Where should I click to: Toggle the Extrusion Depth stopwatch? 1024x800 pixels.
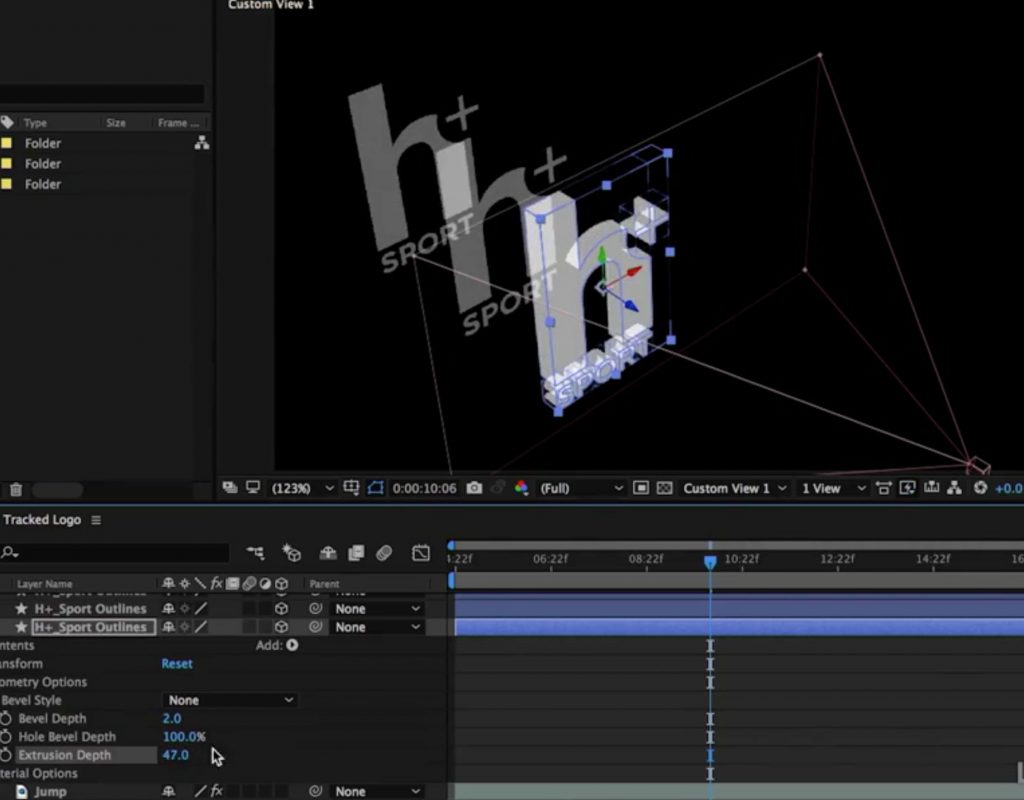[x=6, y=755]
